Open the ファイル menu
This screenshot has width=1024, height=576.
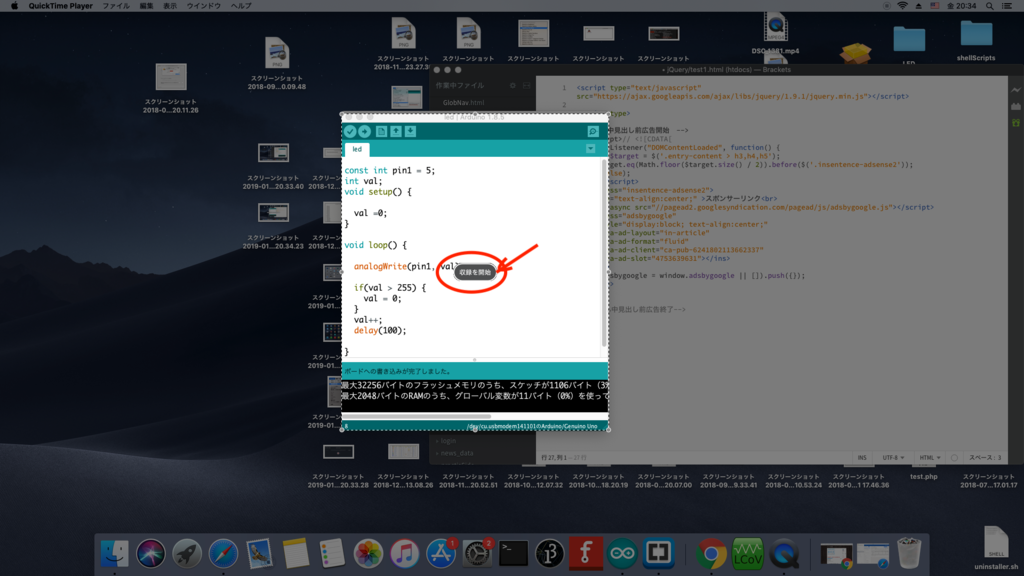116,6
